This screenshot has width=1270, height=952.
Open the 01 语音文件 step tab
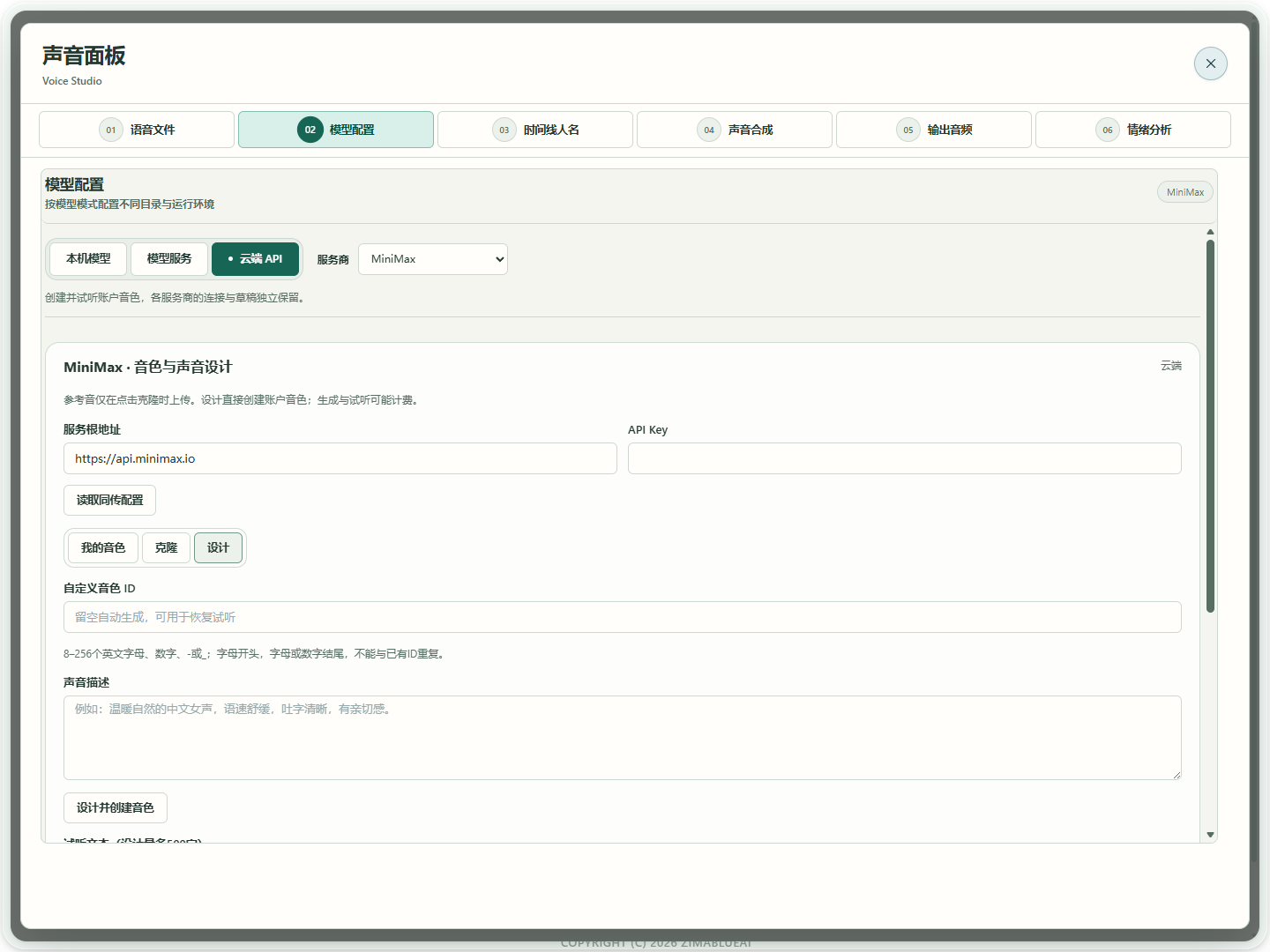[137, 130]
